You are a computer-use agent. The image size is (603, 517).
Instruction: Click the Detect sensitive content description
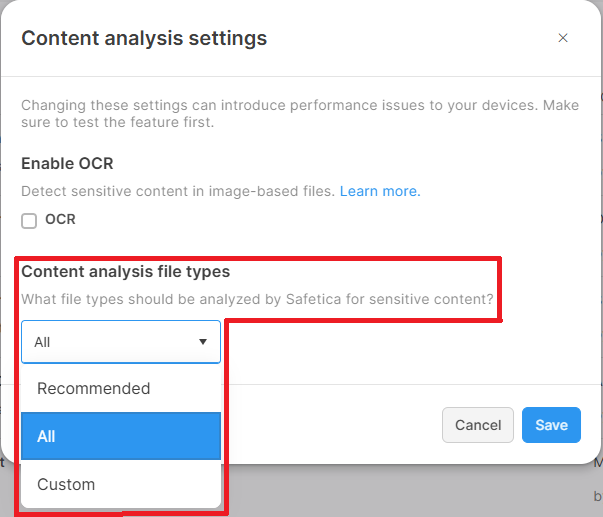tap(178, 190)
